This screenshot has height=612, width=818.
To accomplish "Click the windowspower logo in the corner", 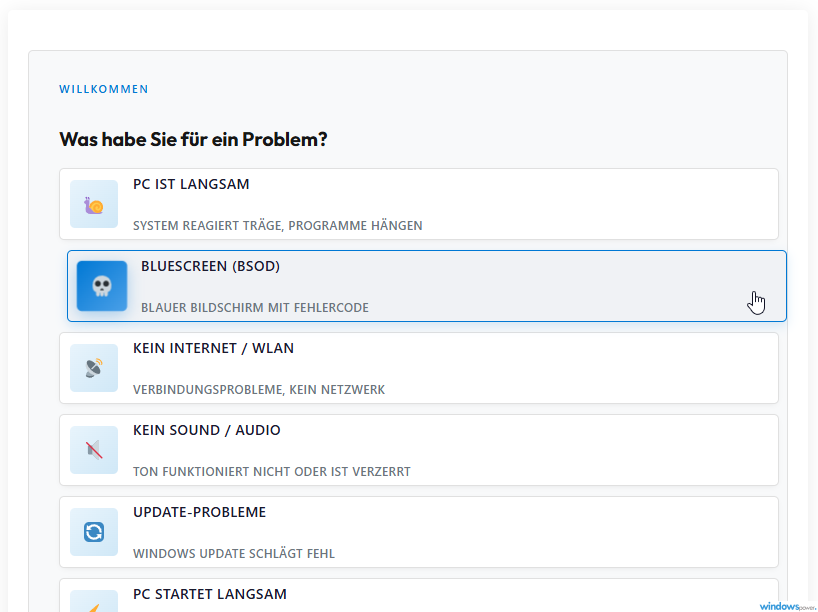I will pyautogui.click(x=787, y=605).
